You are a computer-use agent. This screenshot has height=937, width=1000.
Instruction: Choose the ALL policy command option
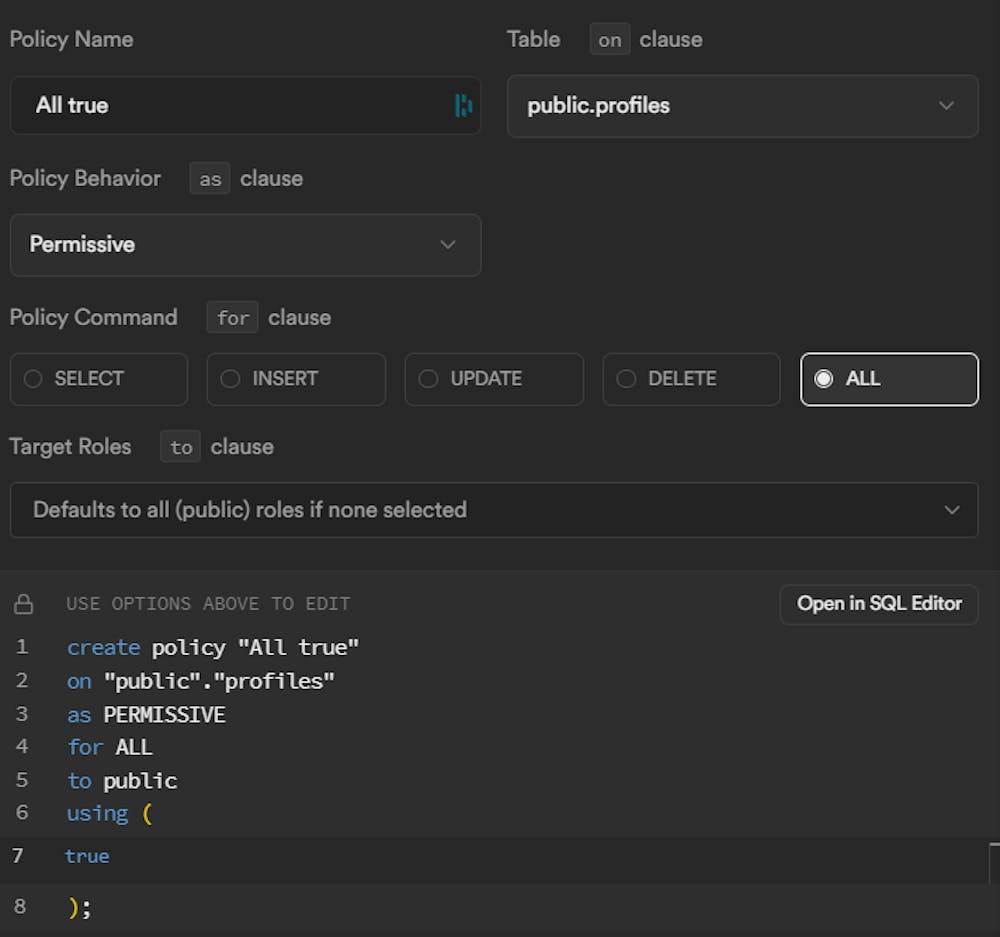coord(889,379)
